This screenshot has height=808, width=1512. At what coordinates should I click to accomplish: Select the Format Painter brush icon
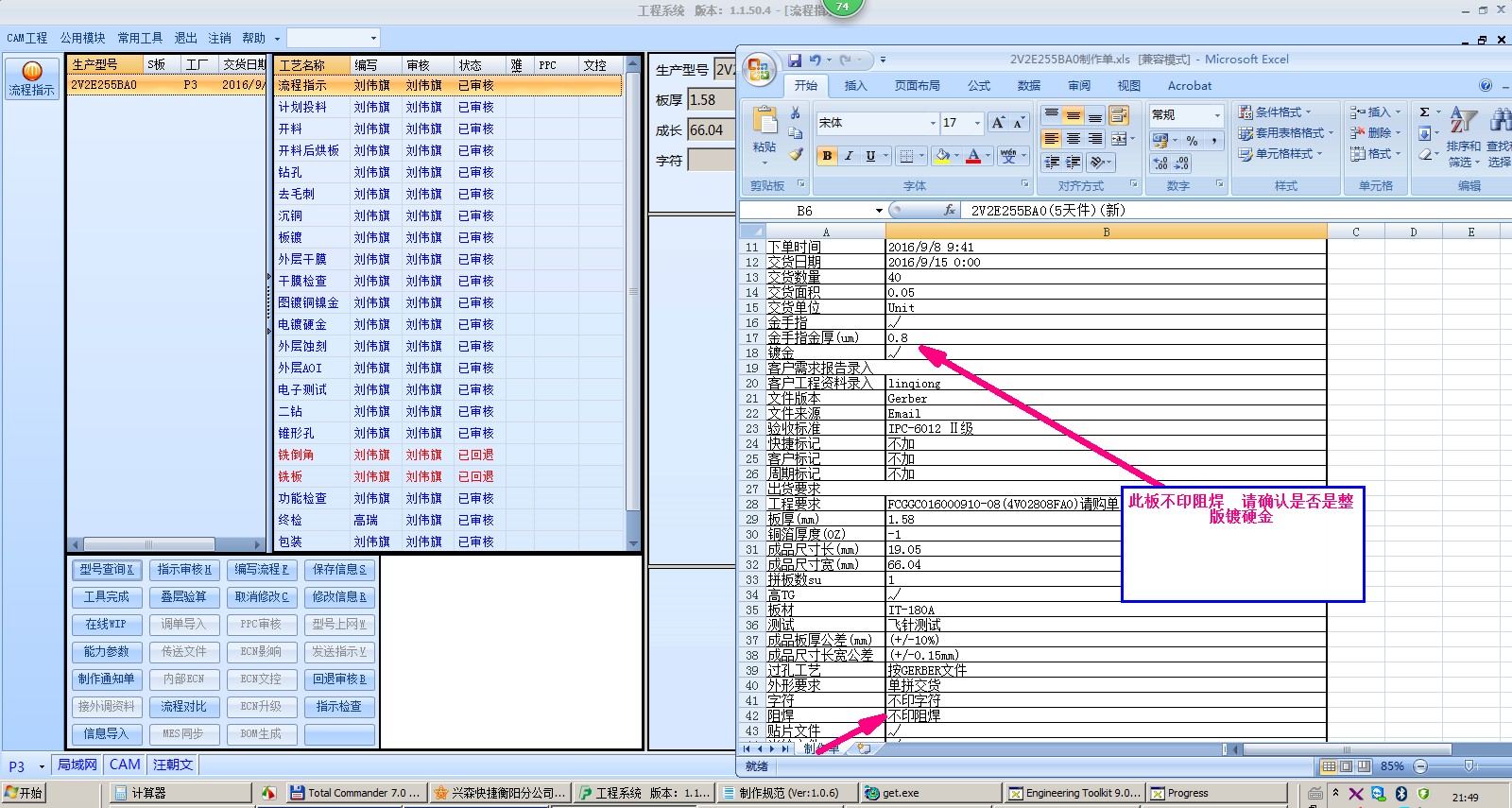(795, 154)
